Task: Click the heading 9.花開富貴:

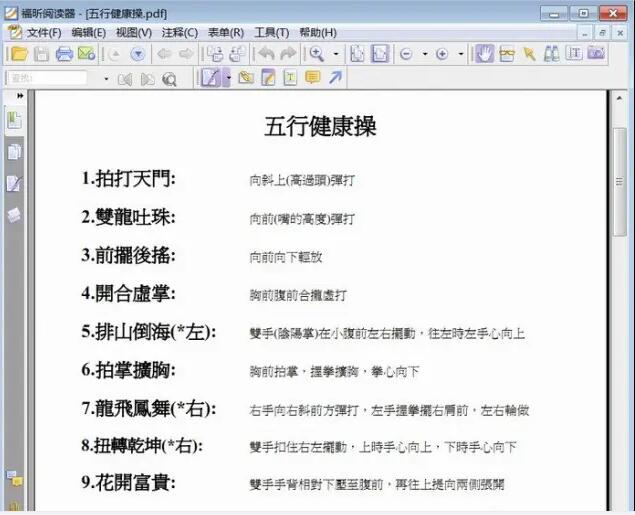Action: pos(128,482)
